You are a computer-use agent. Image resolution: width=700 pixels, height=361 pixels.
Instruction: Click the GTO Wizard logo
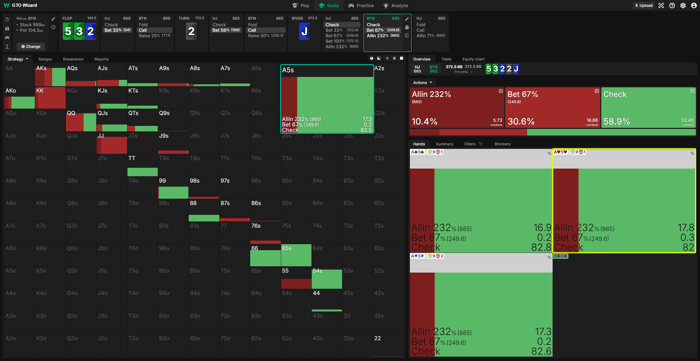[21, 5]
